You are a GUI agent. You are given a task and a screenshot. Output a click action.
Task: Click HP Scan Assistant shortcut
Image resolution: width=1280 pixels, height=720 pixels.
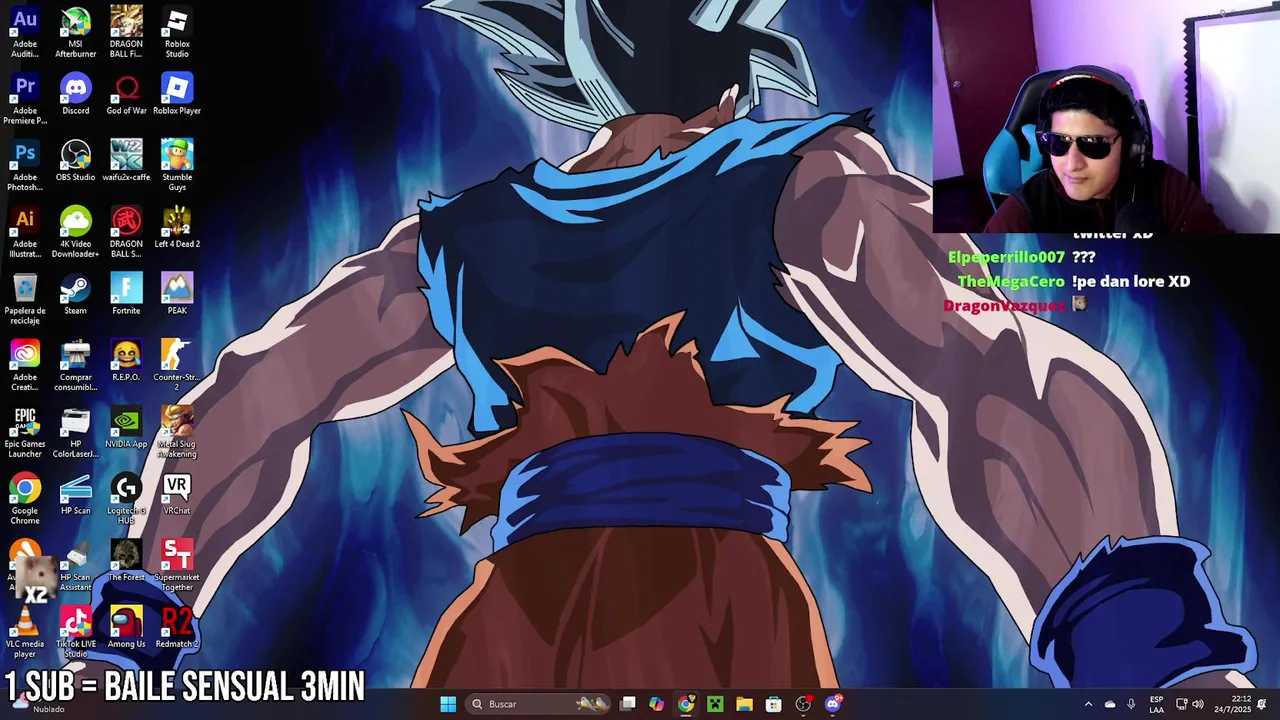(x=75, y=567)
